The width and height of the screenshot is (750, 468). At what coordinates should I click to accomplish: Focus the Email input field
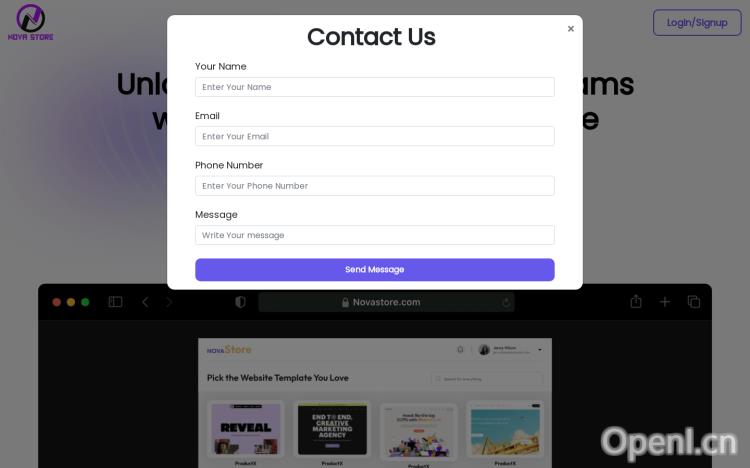375,136
